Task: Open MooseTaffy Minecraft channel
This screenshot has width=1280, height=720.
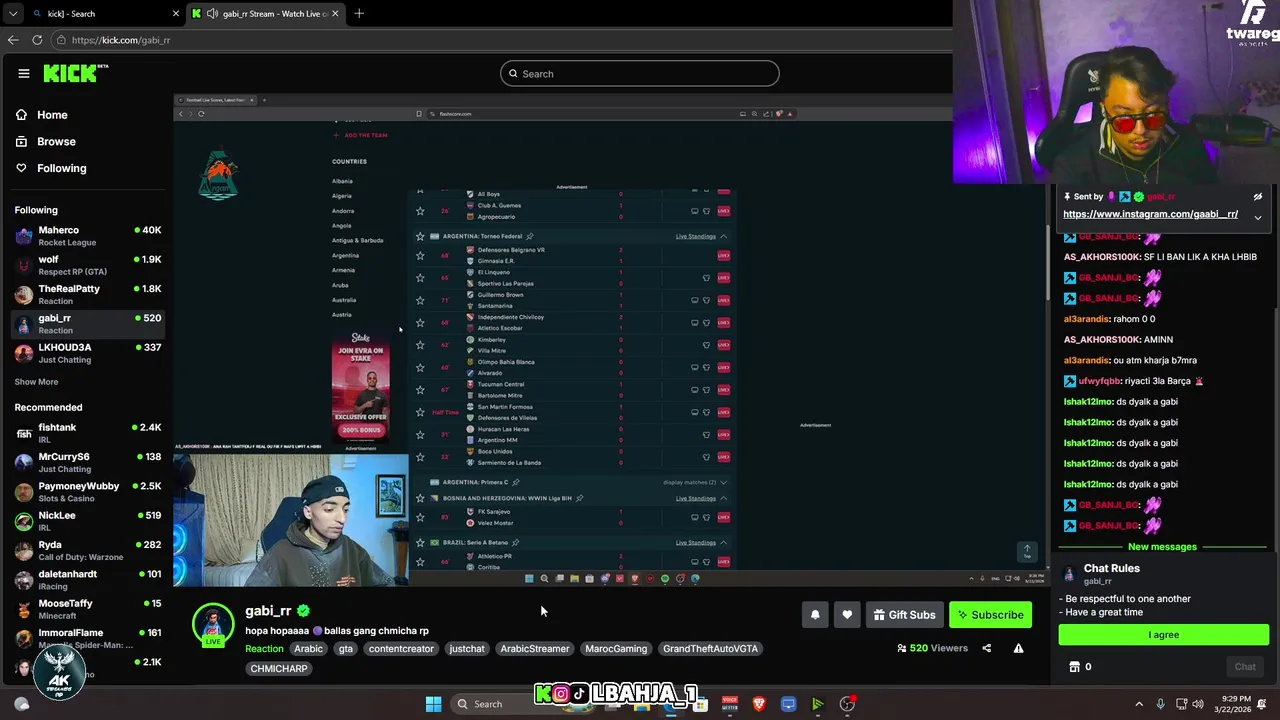Action: click(88, 609)
